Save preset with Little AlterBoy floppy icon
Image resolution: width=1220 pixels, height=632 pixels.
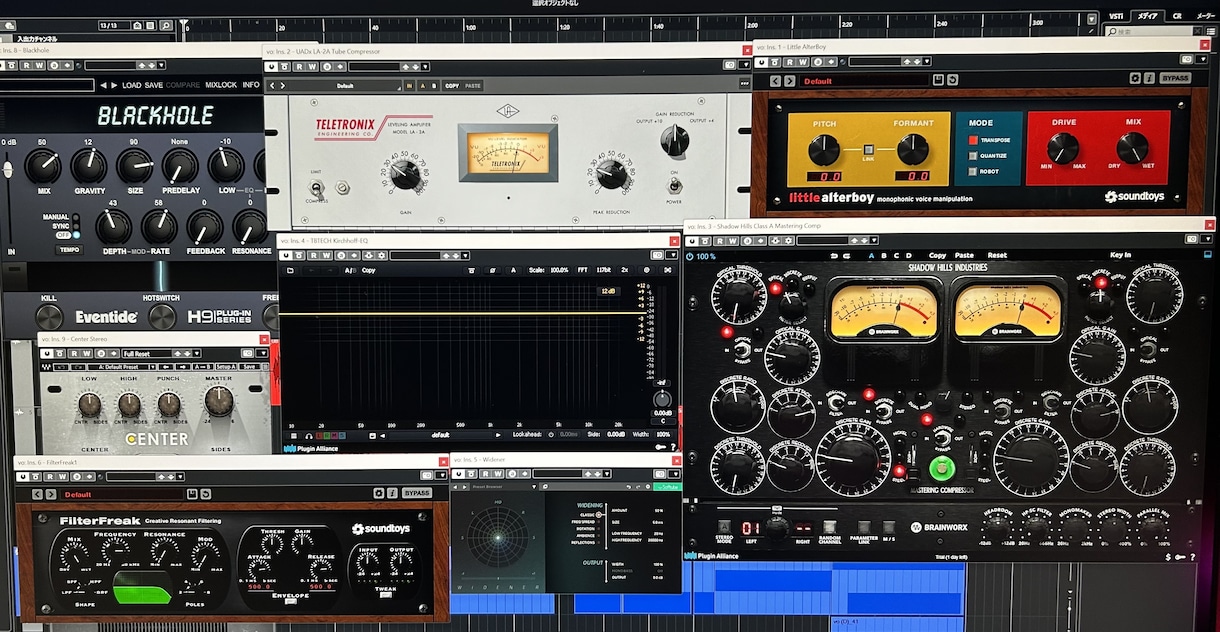coord(938,80)
